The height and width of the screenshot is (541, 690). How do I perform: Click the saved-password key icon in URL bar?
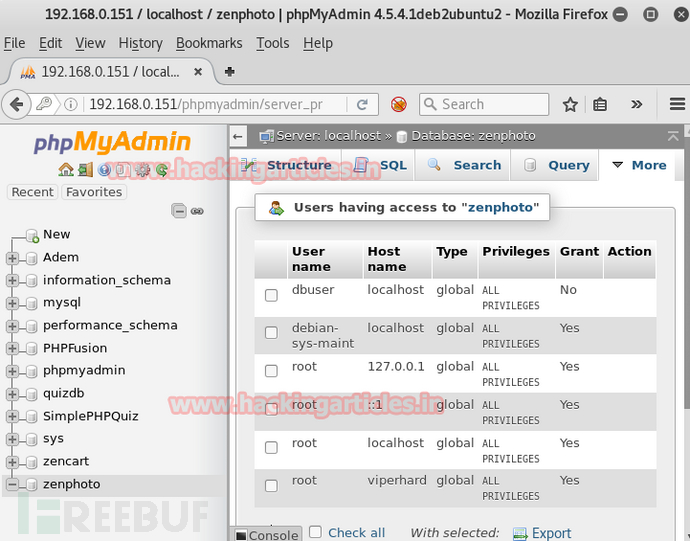[x=44, y=104]
